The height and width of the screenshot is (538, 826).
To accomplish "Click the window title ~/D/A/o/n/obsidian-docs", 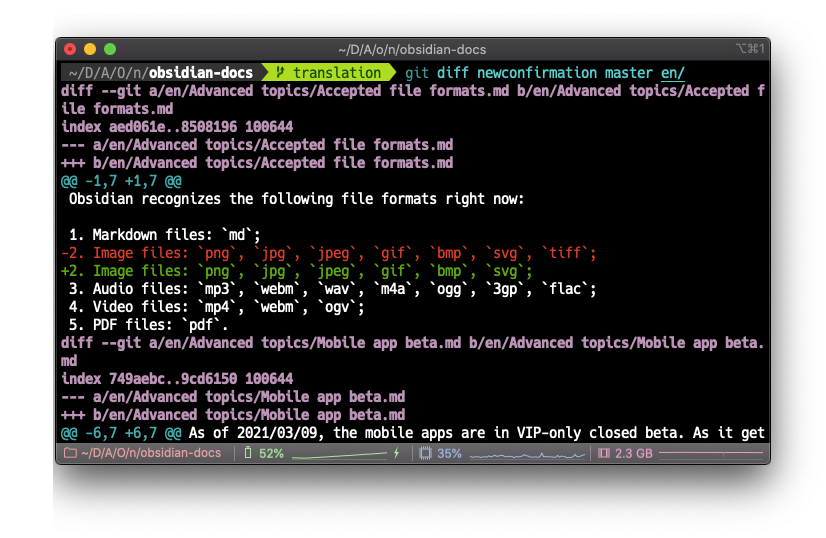I will 412,50.
